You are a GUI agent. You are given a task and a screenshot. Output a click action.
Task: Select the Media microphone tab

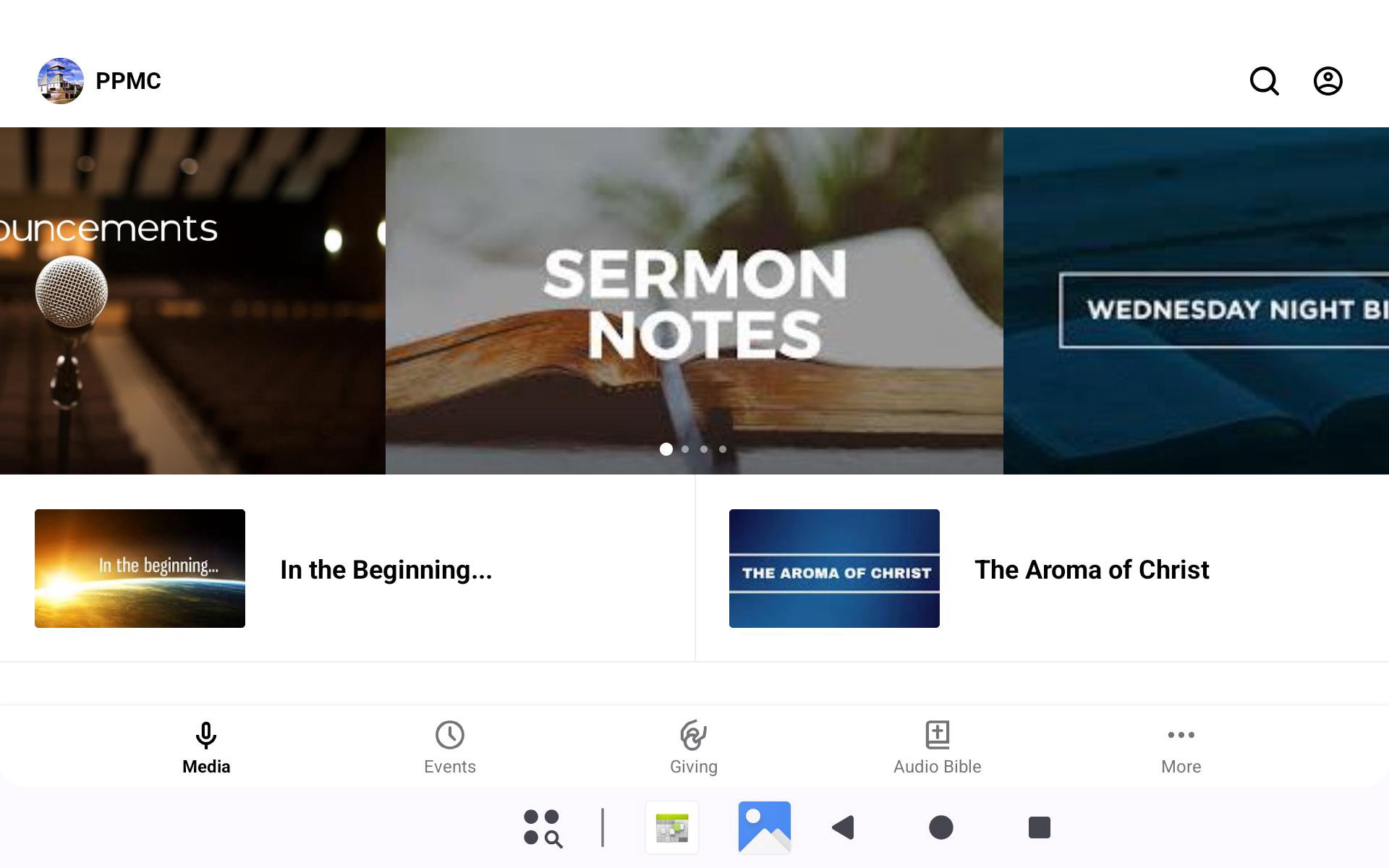[x=206, y=748]
